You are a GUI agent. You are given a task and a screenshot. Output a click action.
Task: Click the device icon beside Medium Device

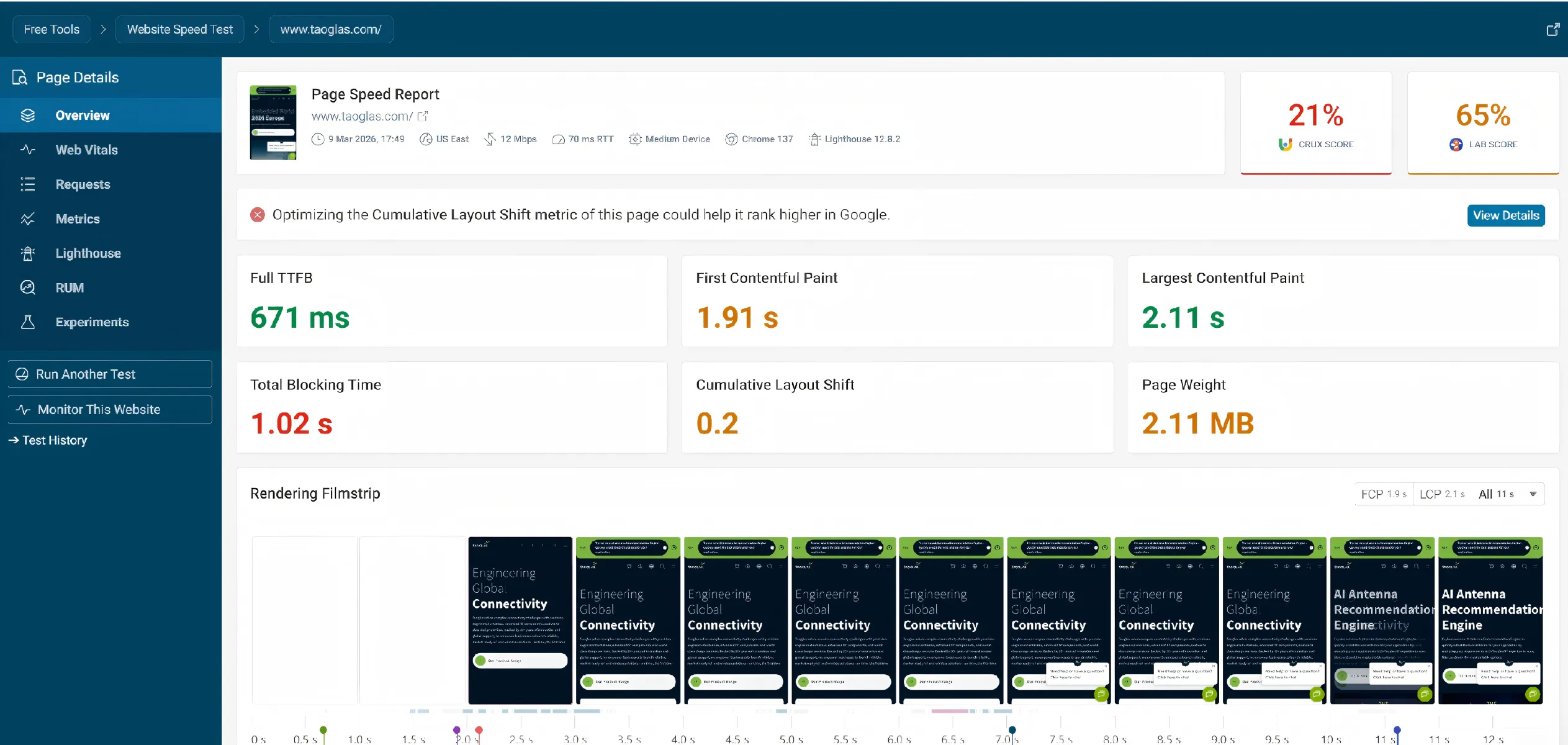click(635, 139)
